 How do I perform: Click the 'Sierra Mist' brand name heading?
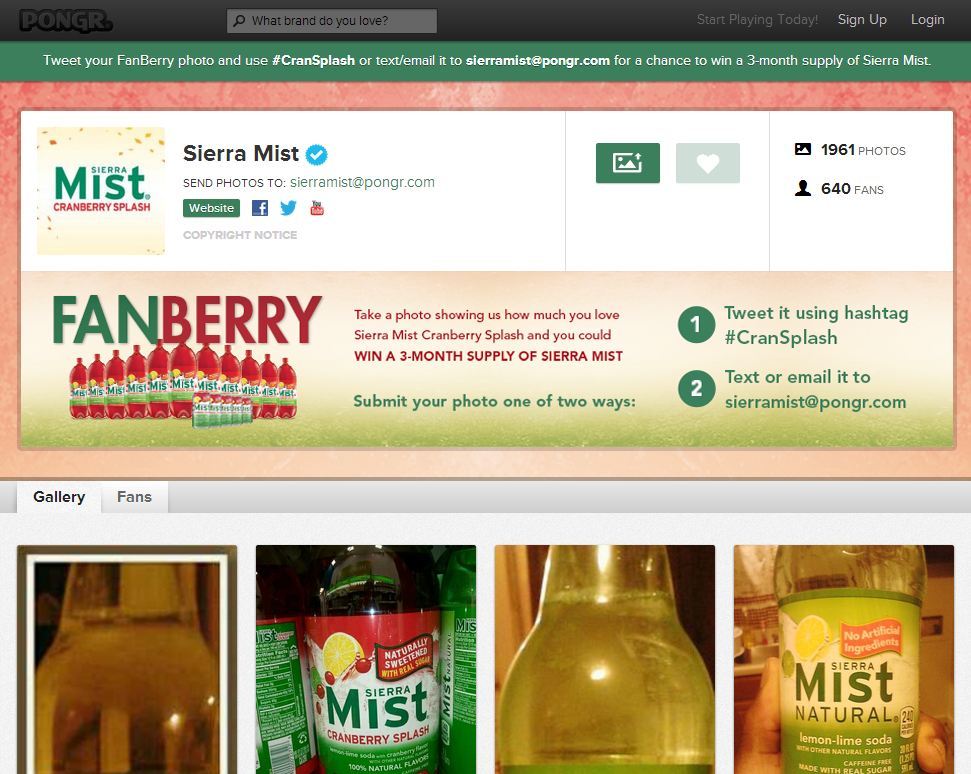coord(241,154)
